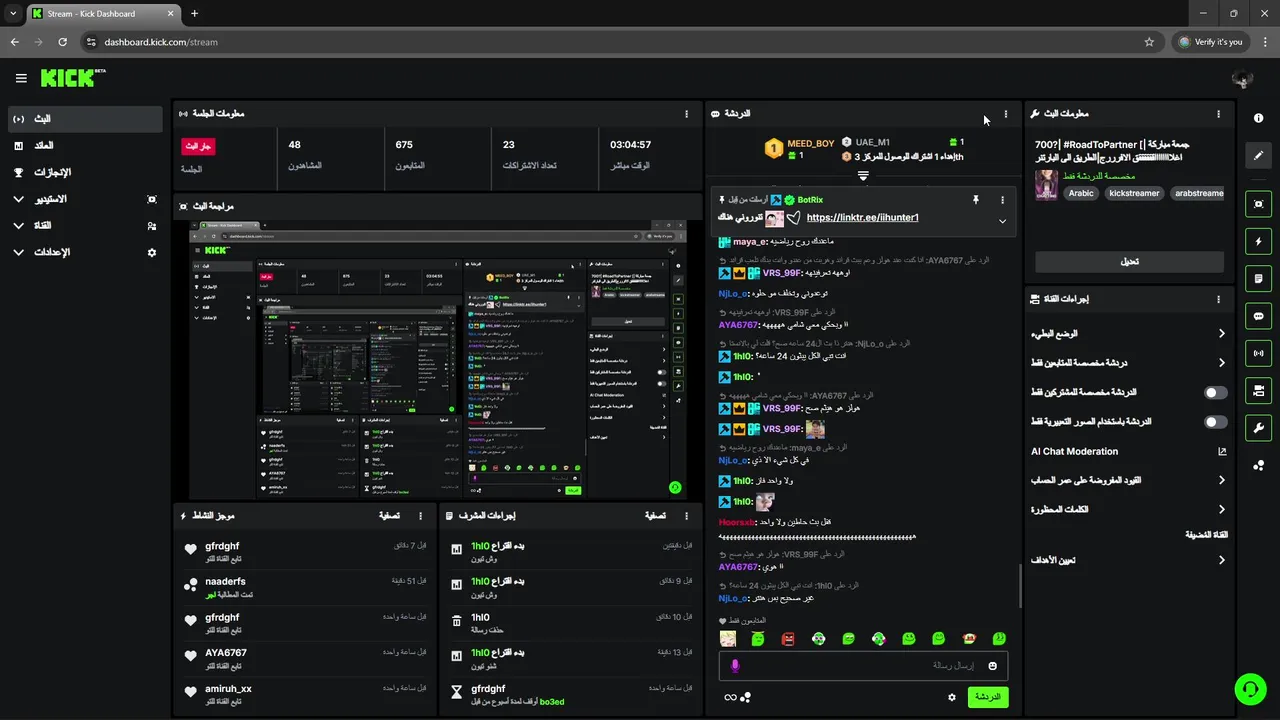The image size is (1280, 720).
Task: Click the three-dots cluster icon in right sidebar
Action: (x=1258, y=465)
